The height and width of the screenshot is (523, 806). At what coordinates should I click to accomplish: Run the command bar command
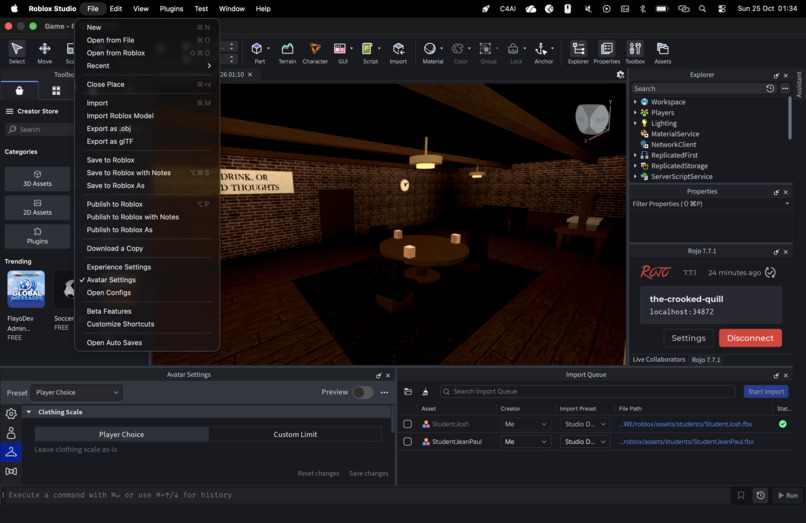pyautogui.click(x=787, y=495)
